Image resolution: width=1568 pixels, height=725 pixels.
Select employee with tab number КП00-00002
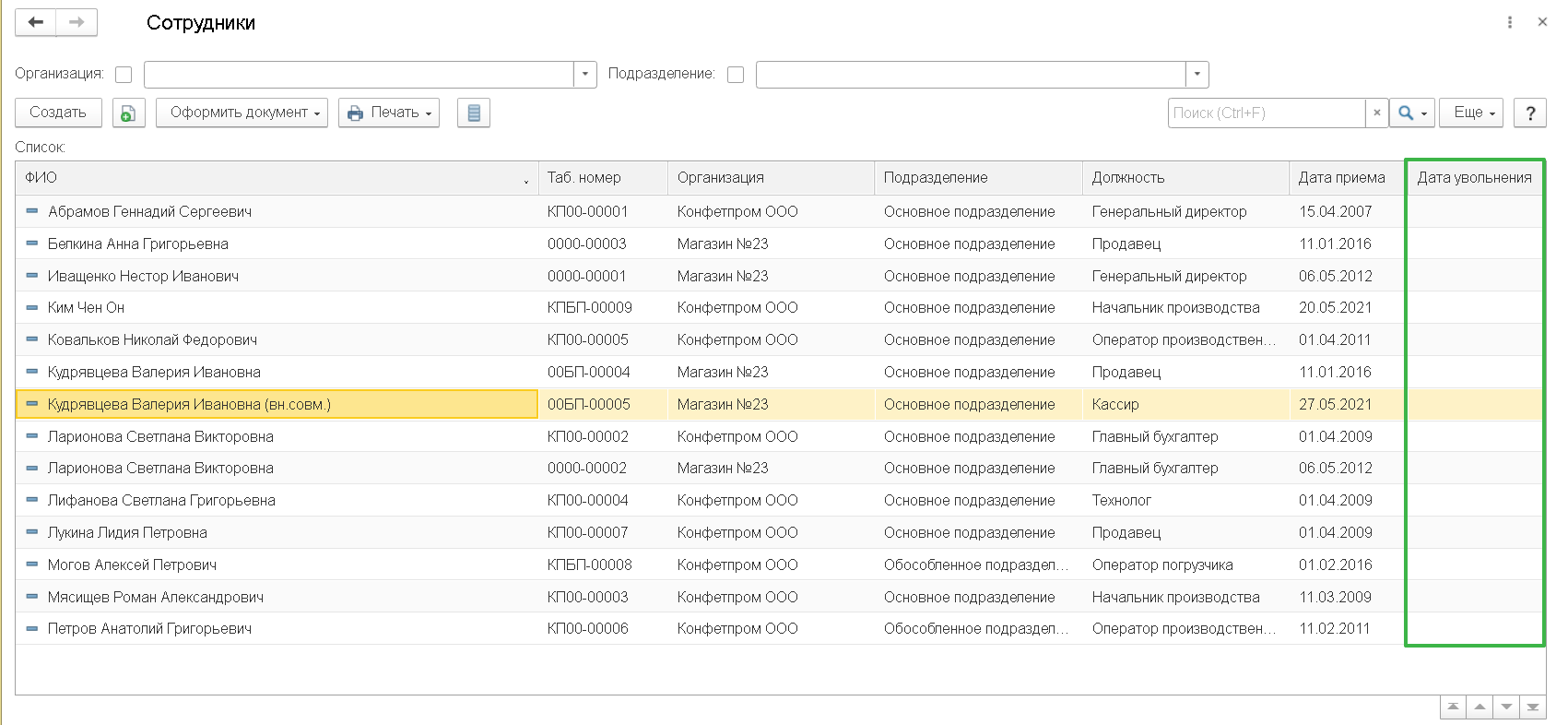(779, 436)
